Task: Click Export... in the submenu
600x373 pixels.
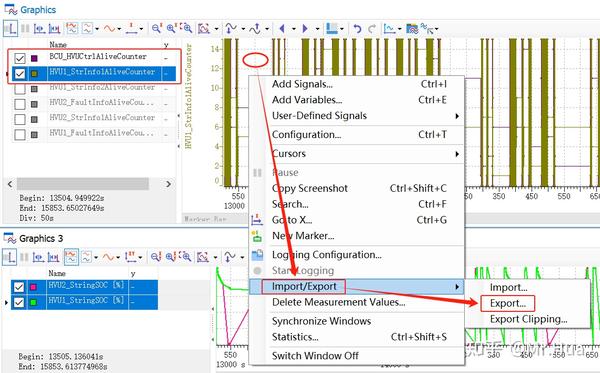Action: coord(508,303)
